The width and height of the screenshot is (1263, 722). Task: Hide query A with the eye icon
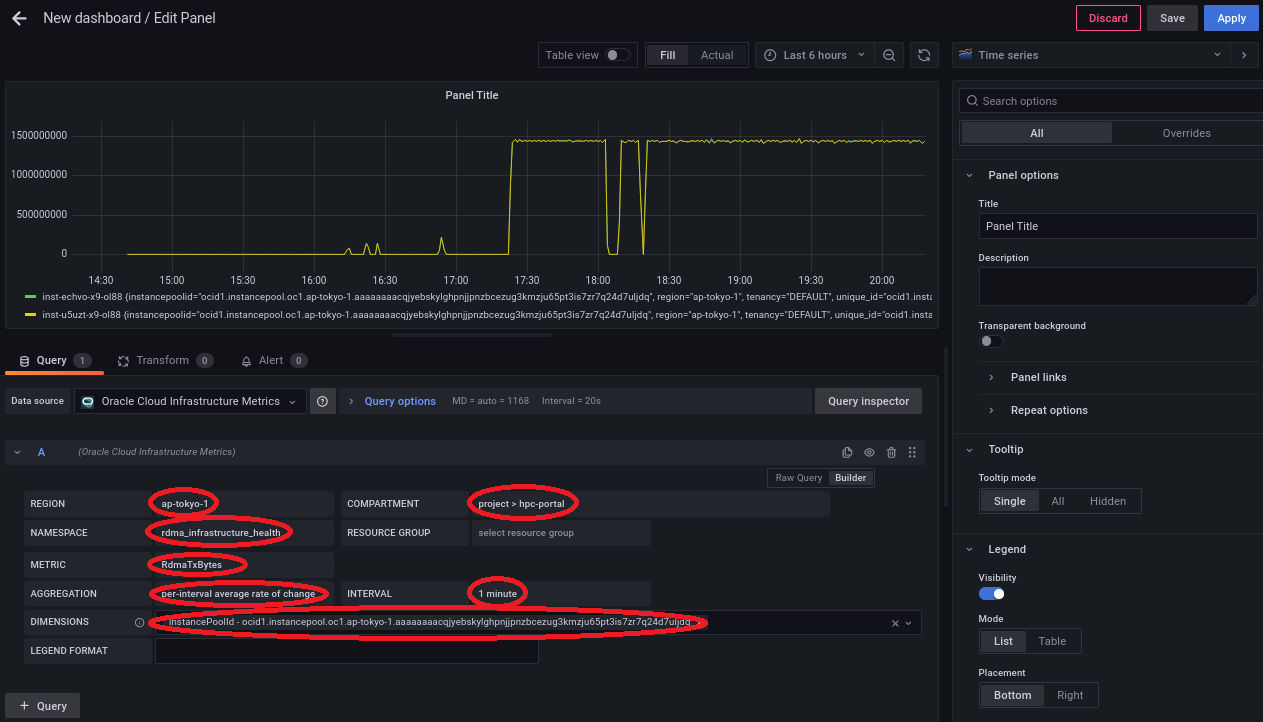869,453
